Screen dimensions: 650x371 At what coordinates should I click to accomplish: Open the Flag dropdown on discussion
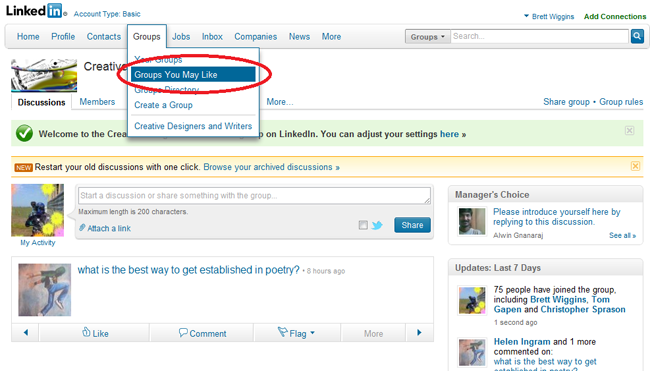coord(296,333)
